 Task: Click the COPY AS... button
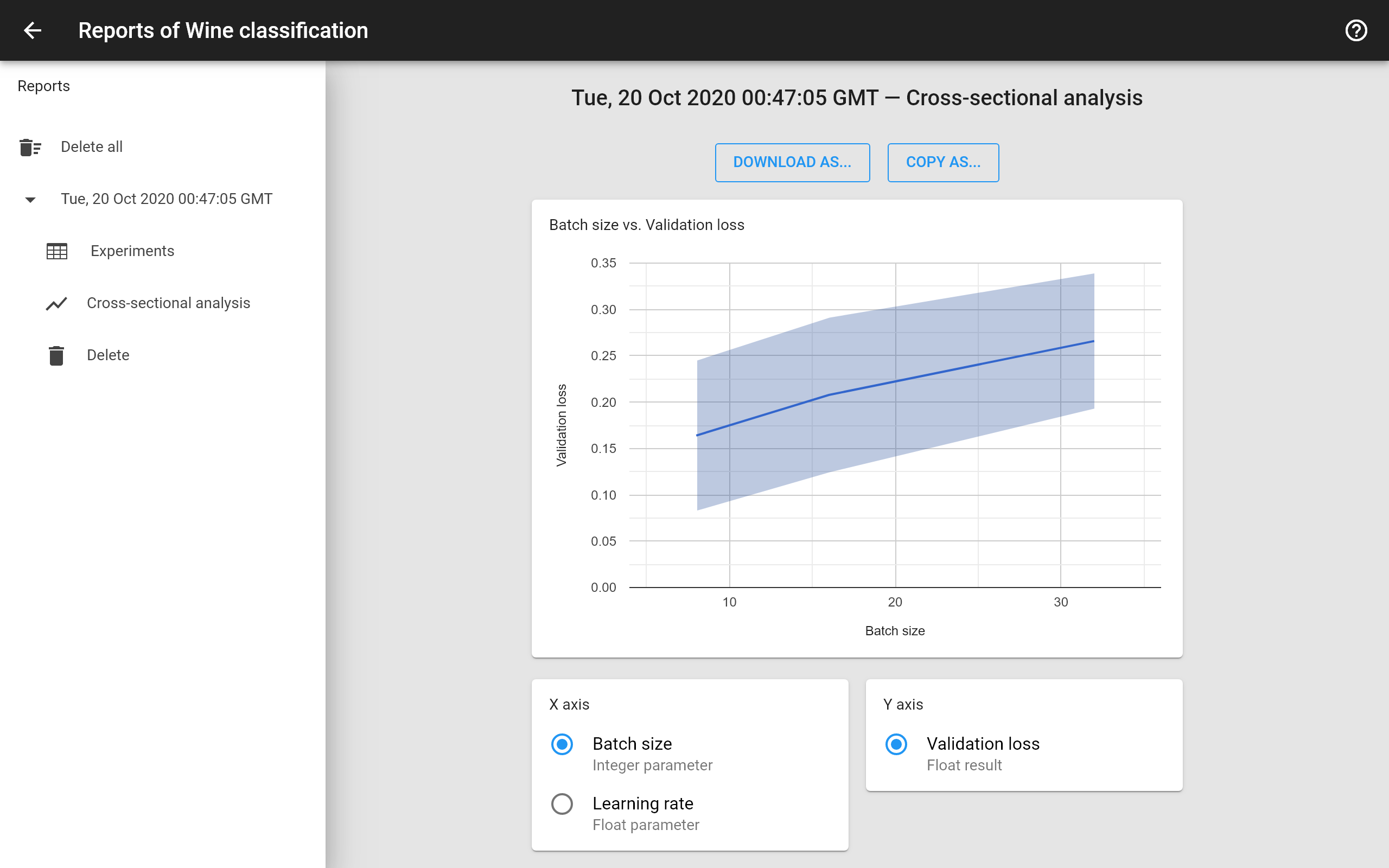click(x=942, y=162)
